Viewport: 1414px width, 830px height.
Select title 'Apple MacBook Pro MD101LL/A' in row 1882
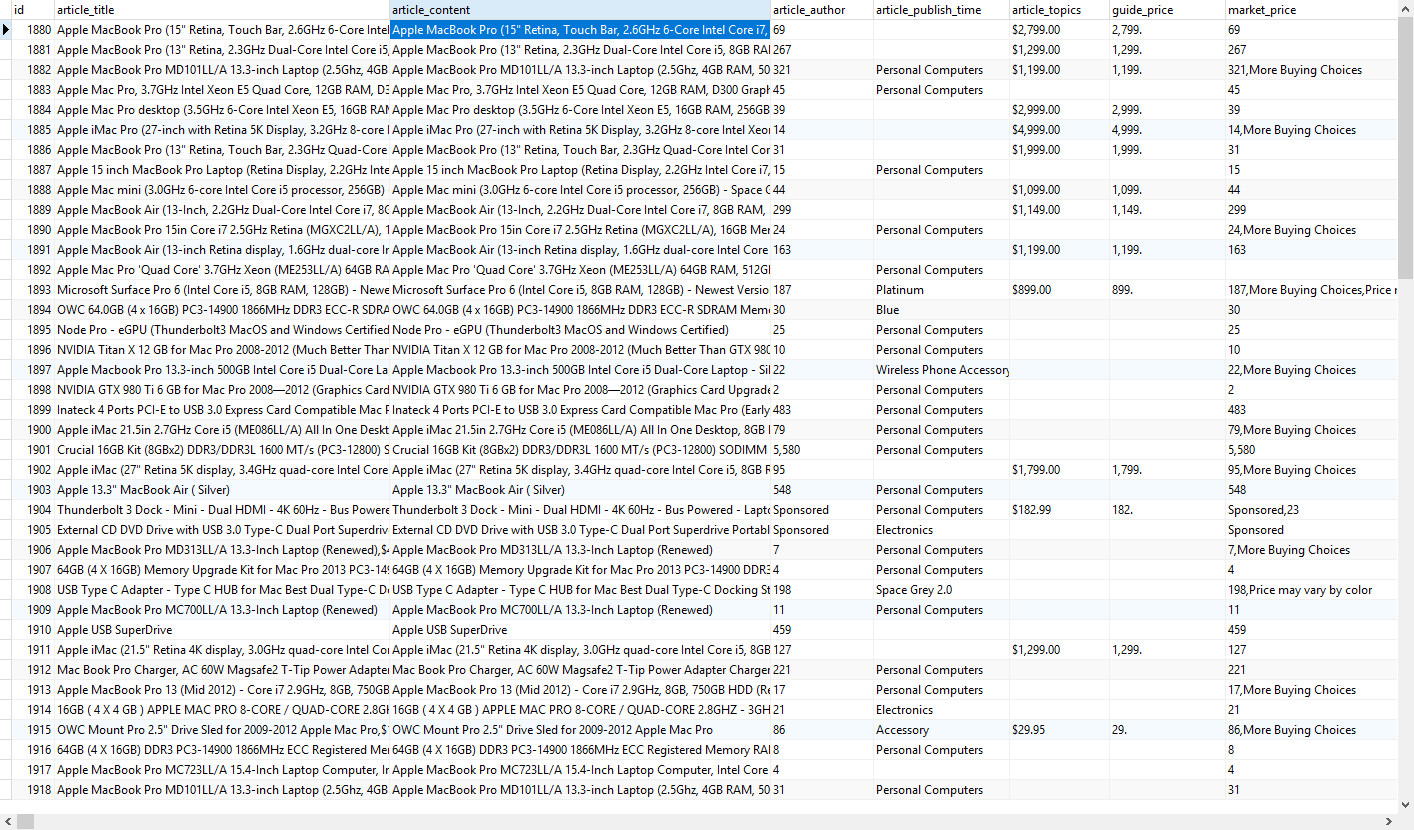(221, 70)
